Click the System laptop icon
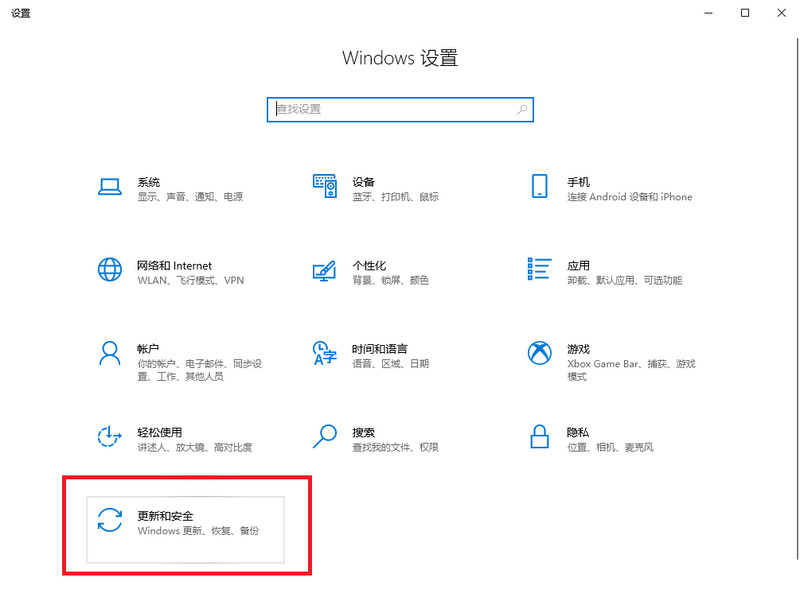 point(110,187)
